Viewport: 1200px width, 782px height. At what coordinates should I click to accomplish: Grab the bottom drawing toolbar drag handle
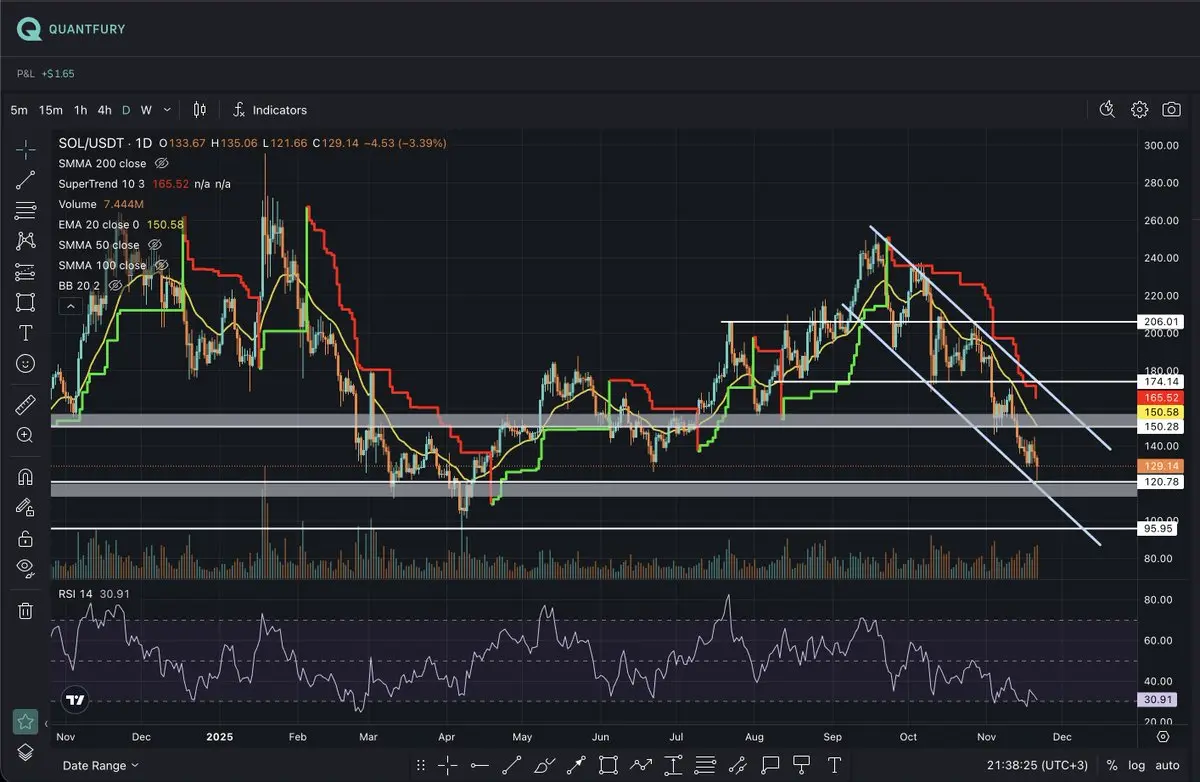pyautogui.click(x=420, y=766)
